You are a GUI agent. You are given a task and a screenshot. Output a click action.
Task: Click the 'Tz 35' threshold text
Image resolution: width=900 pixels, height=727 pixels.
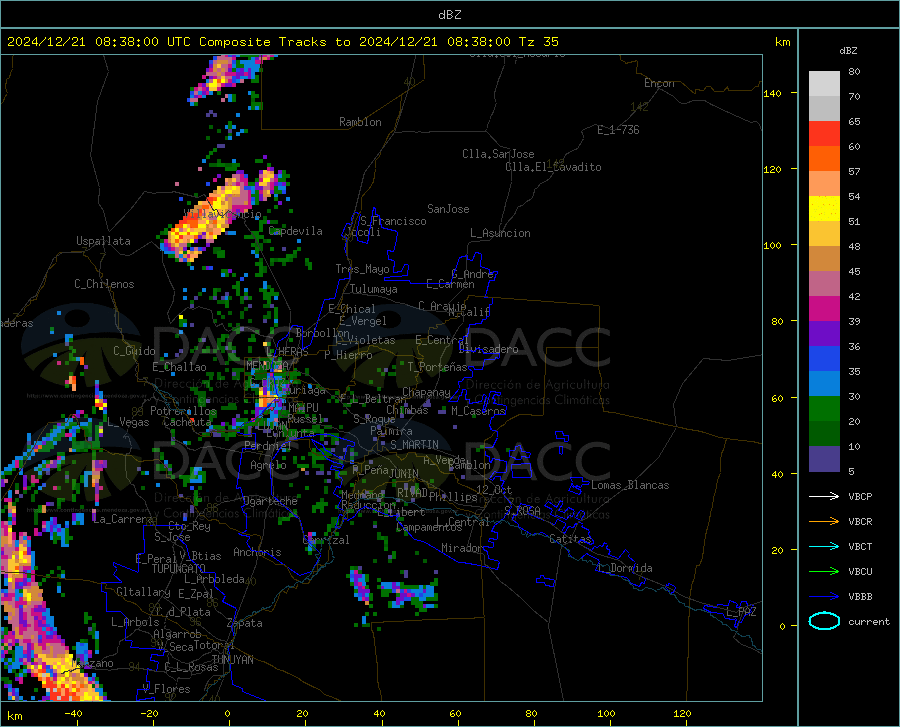538,42
